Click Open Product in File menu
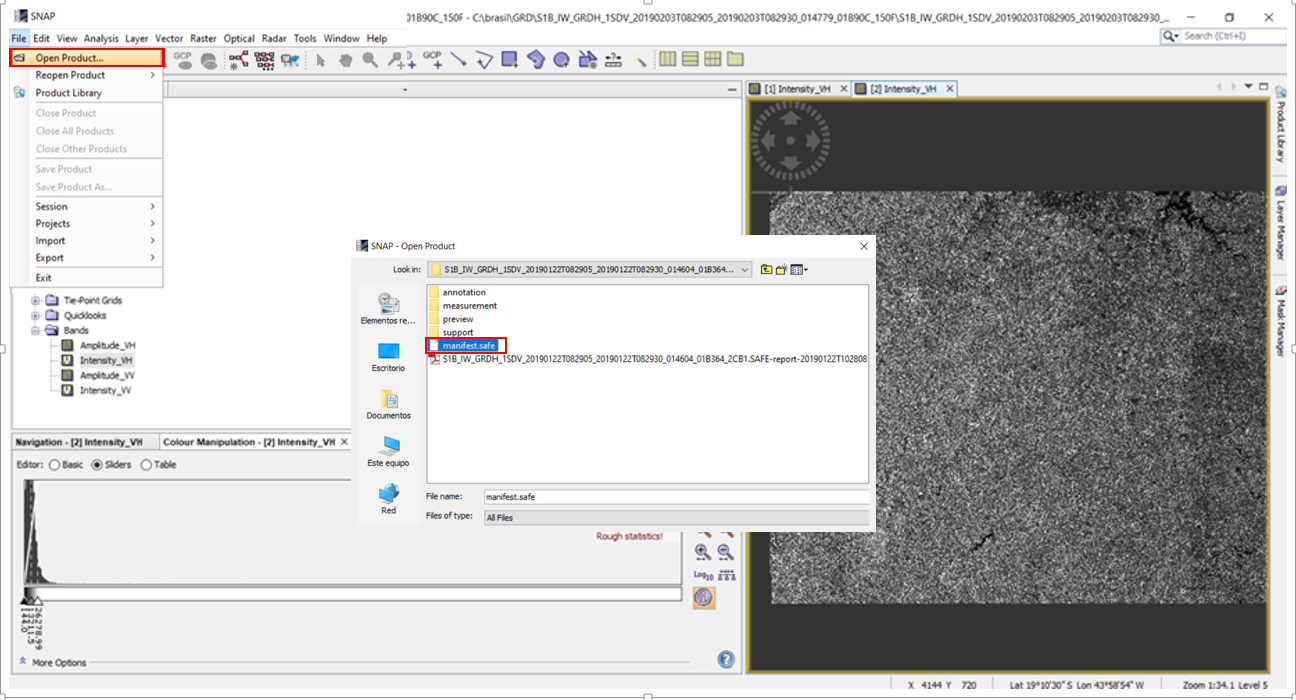This screenshot has height=700, width=1296. (x=69, y=58)
